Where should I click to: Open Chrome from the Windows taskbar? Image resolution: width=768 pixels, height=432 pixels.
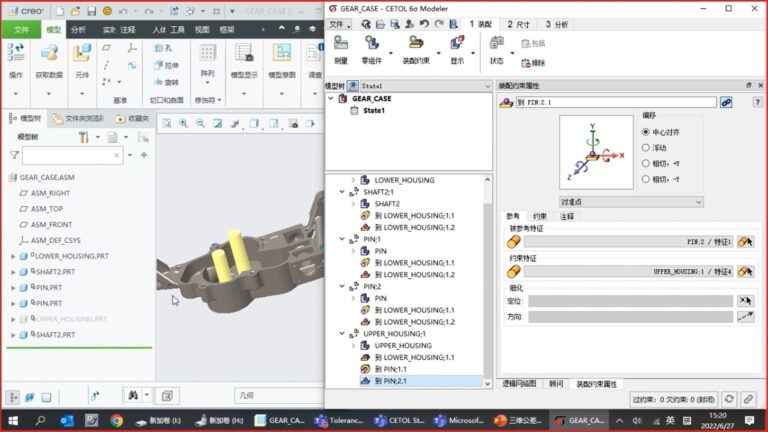coord(117,420)
